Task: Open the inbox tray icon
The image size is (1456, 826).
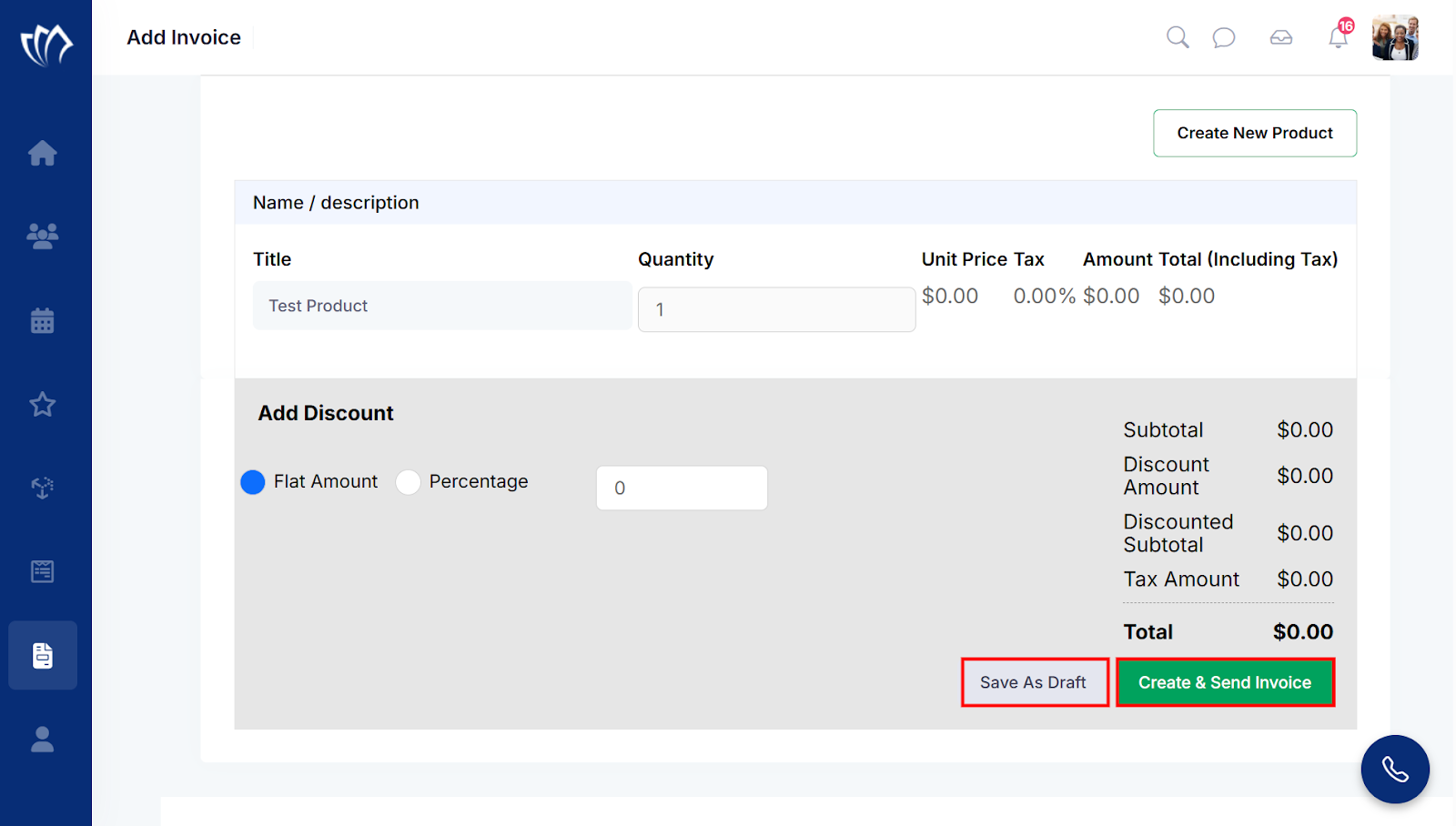Action: [1281, 37]
